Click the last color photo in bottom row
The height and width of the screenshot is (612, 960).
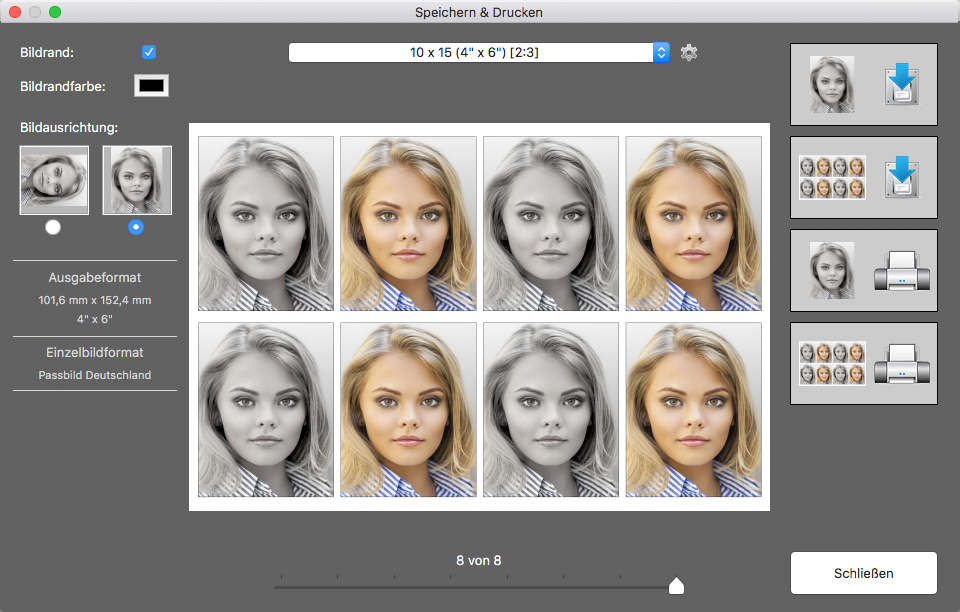694,409
